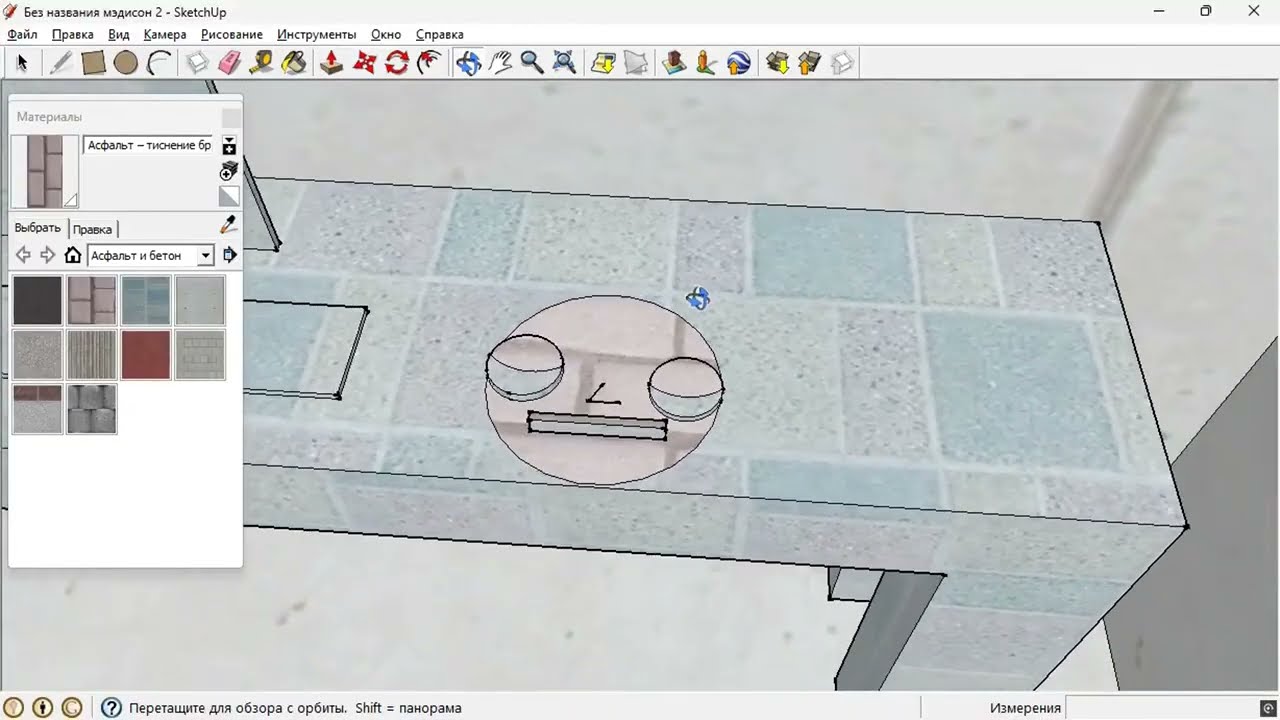Image resolution: width=1280 pixels, height=720 pixels.
Task: Open the Справка menu
Action: point(439,34)
